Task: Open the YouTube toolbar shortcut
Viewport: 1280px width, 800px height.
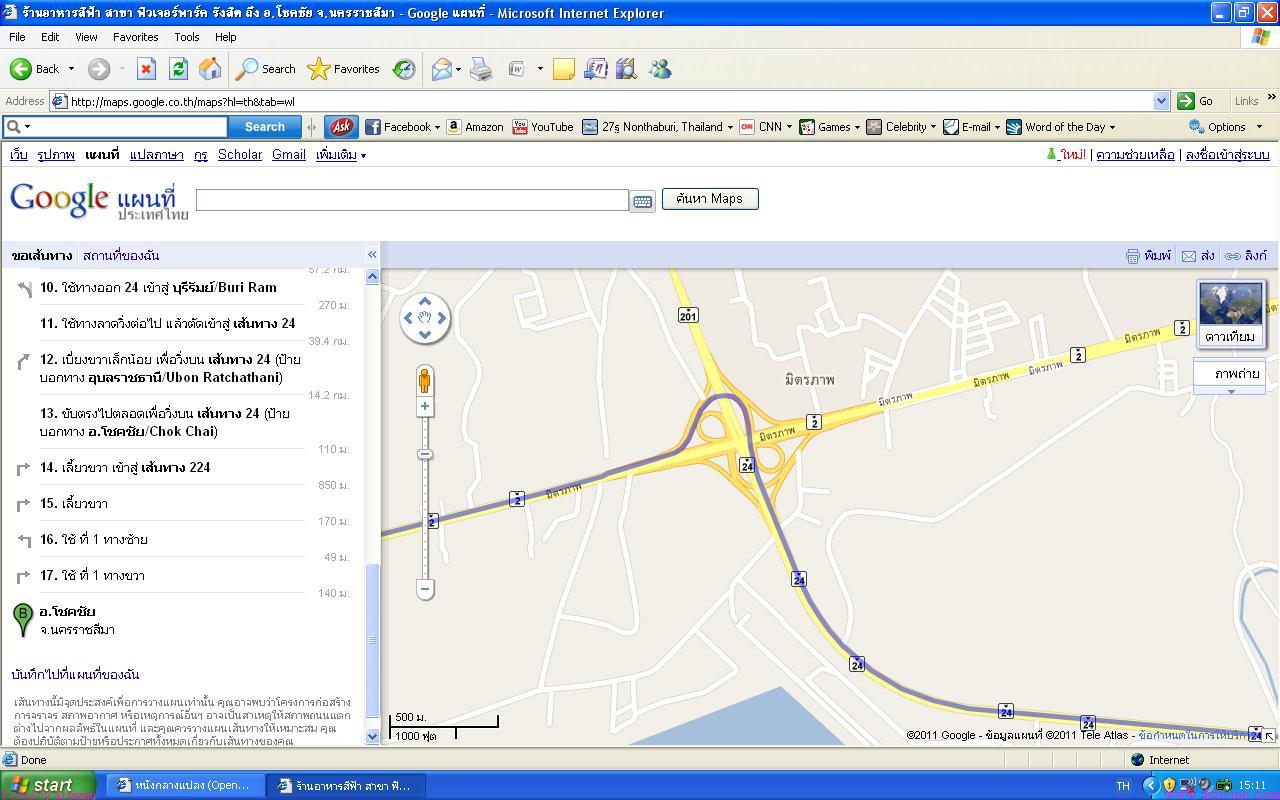Action: (542, 127)
